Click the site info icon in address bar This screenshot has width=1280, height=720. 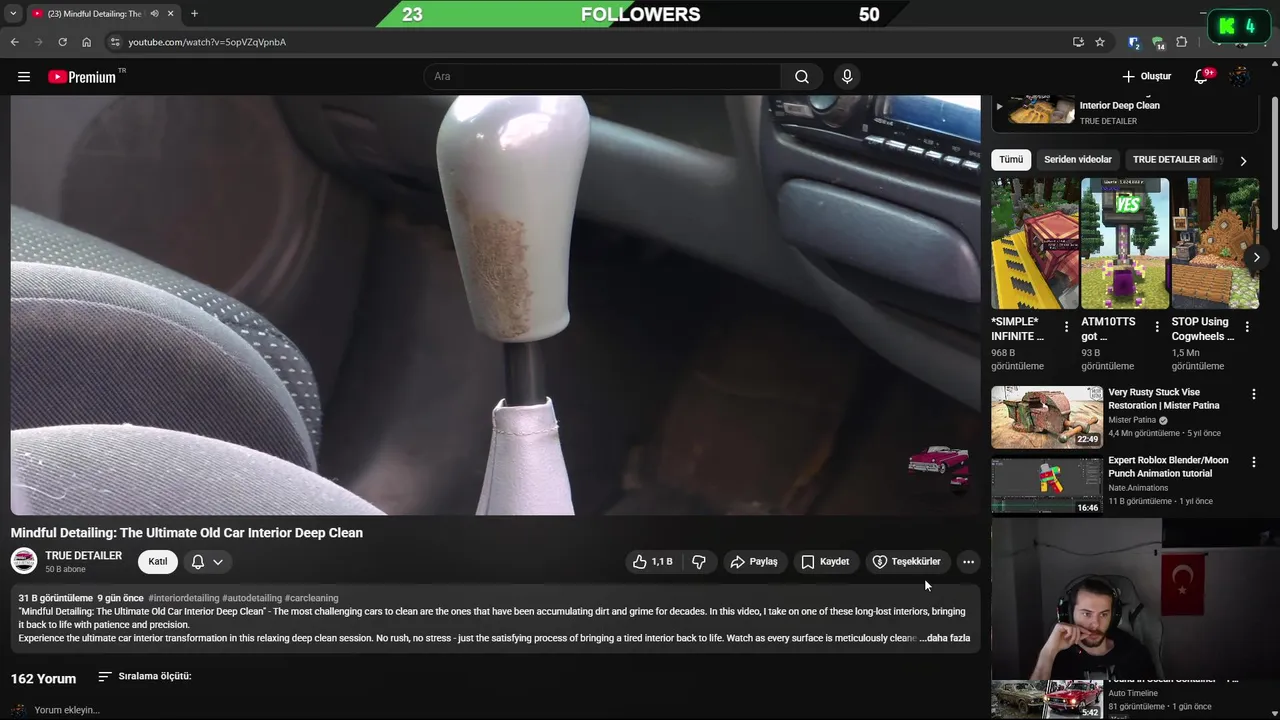[x=115, y=42]
